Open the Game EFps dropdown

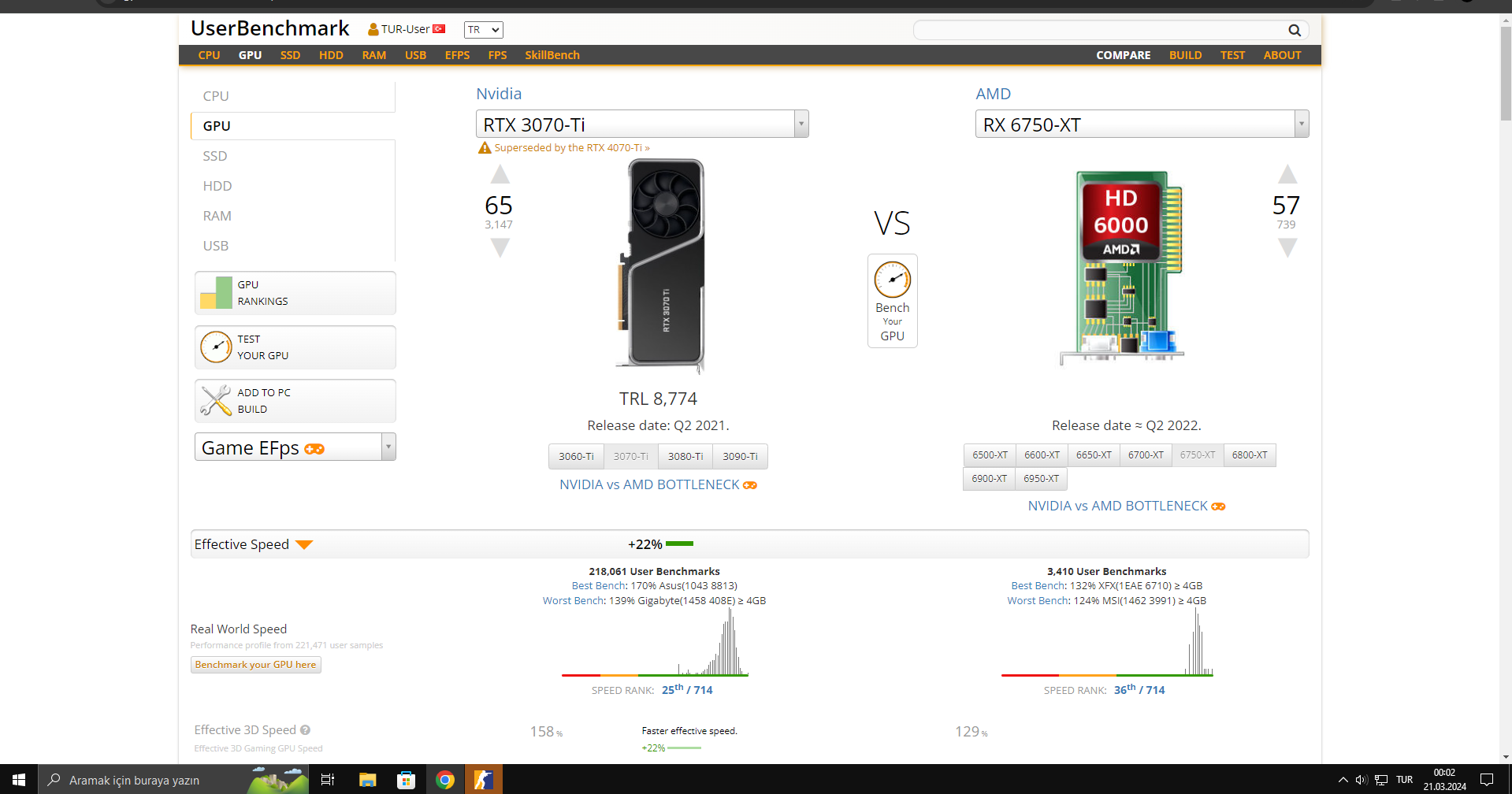click(295, 447)
